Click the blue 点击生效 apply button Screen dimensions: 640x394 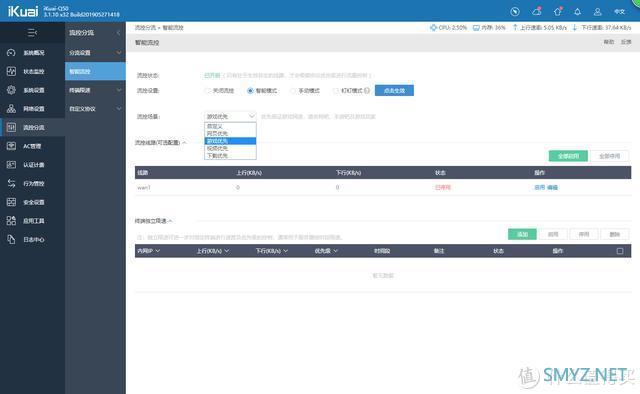click(x=394, y=90)
